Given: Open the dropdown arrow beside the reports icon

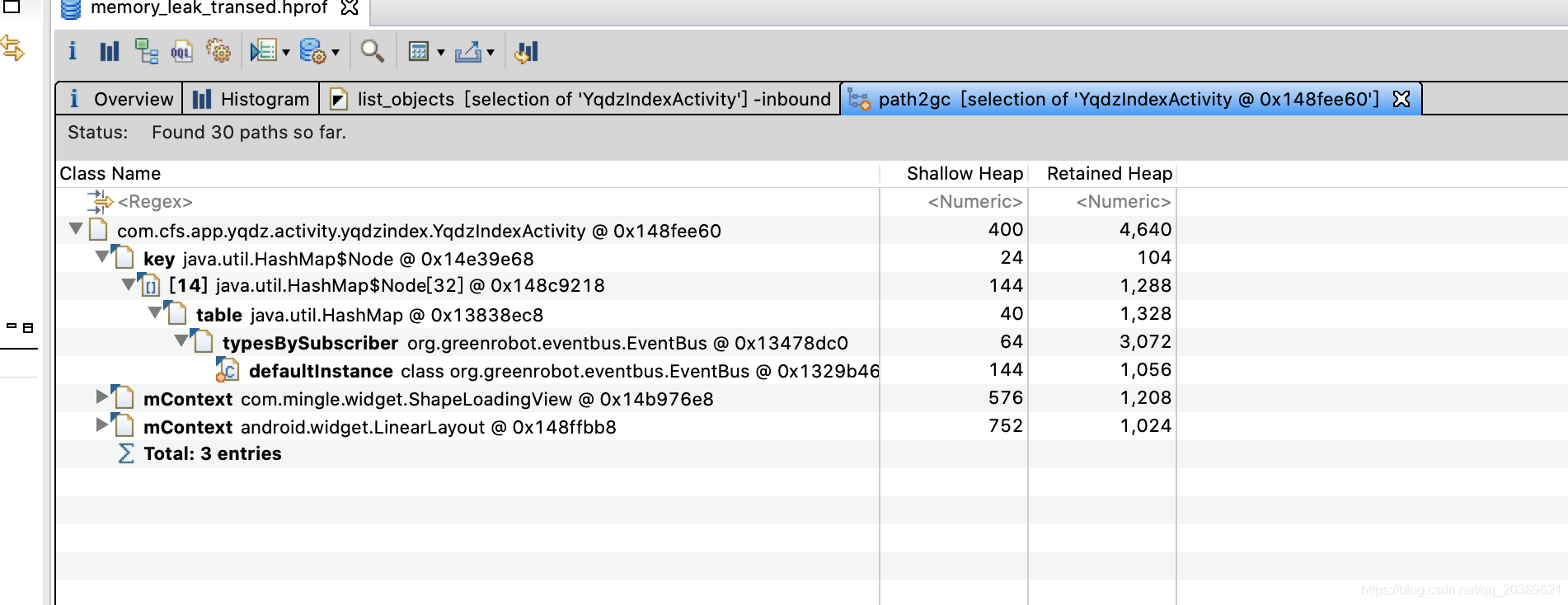Looking at the screenshot, I should [286, 53].
